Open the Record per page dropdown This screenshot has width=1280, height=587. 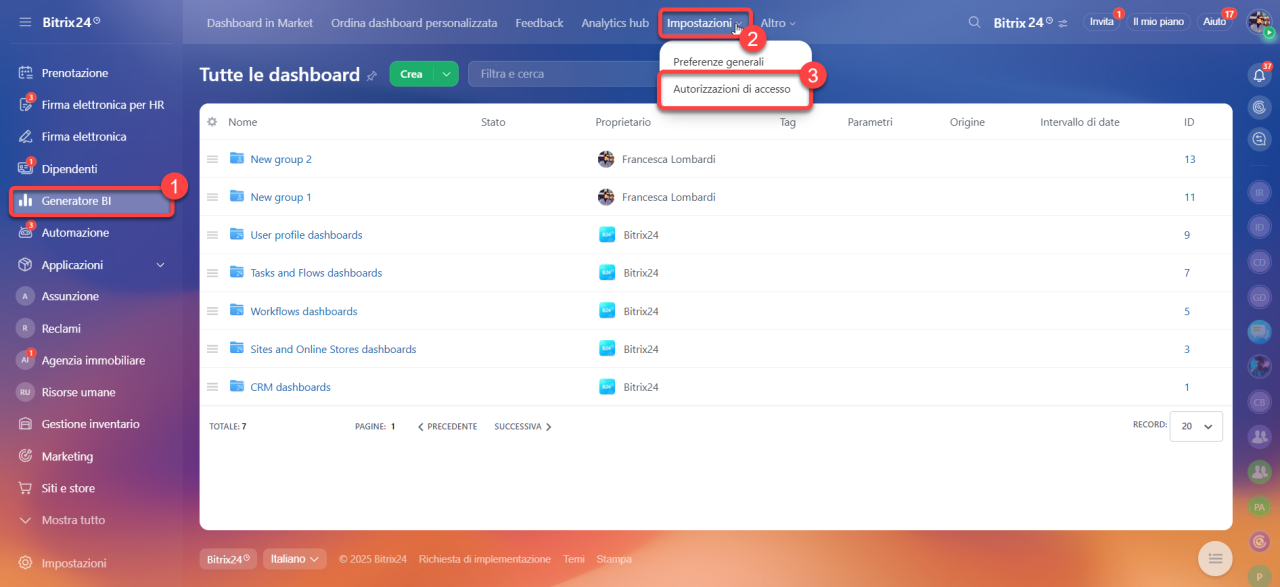click(x=1197, y=426)
